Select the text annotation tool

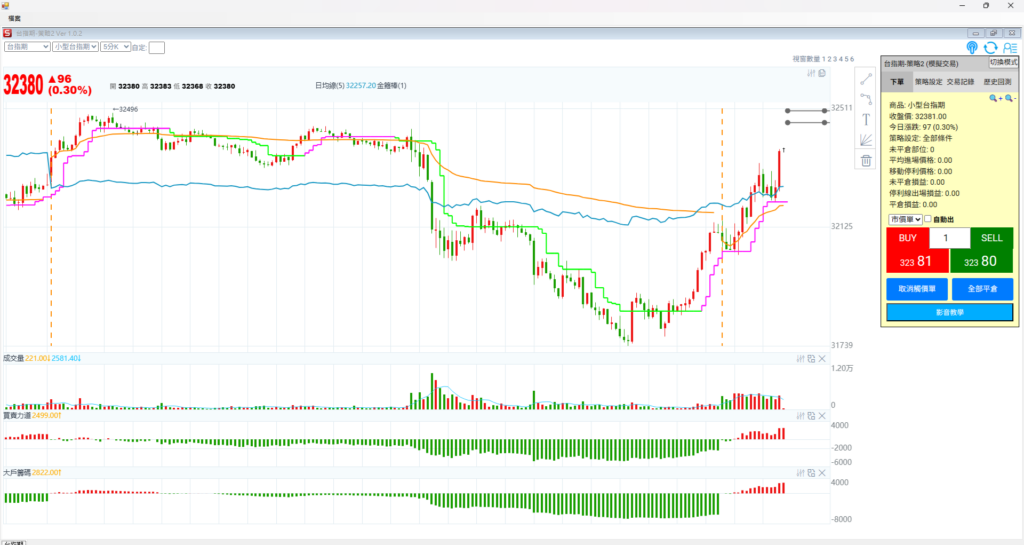click(x=866, y=119)
